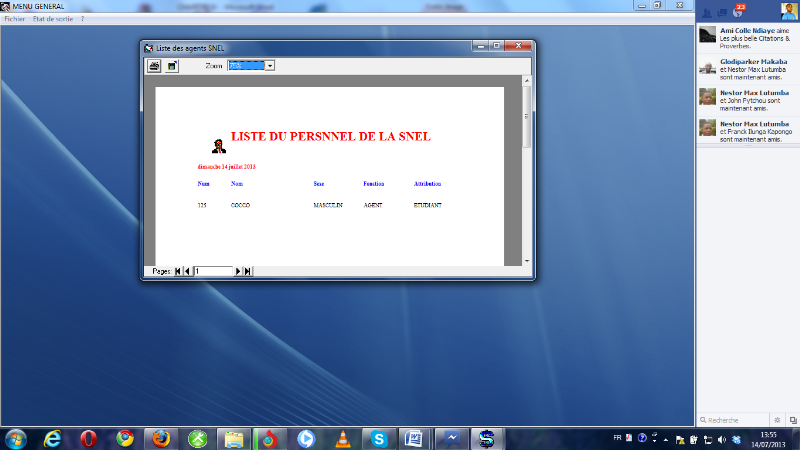Image resolution: width=800 pixels, height=450 pixels.
Task: Click the ETUDIANT cell in the report
Action: pyautogui.click(x=428, y=205)
